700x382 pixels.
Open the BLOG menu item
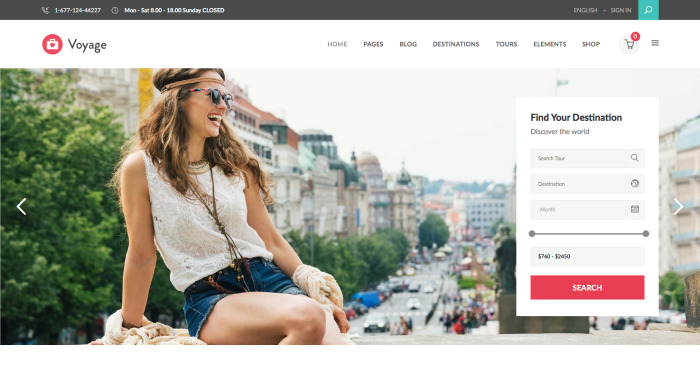tap(408, 44)
